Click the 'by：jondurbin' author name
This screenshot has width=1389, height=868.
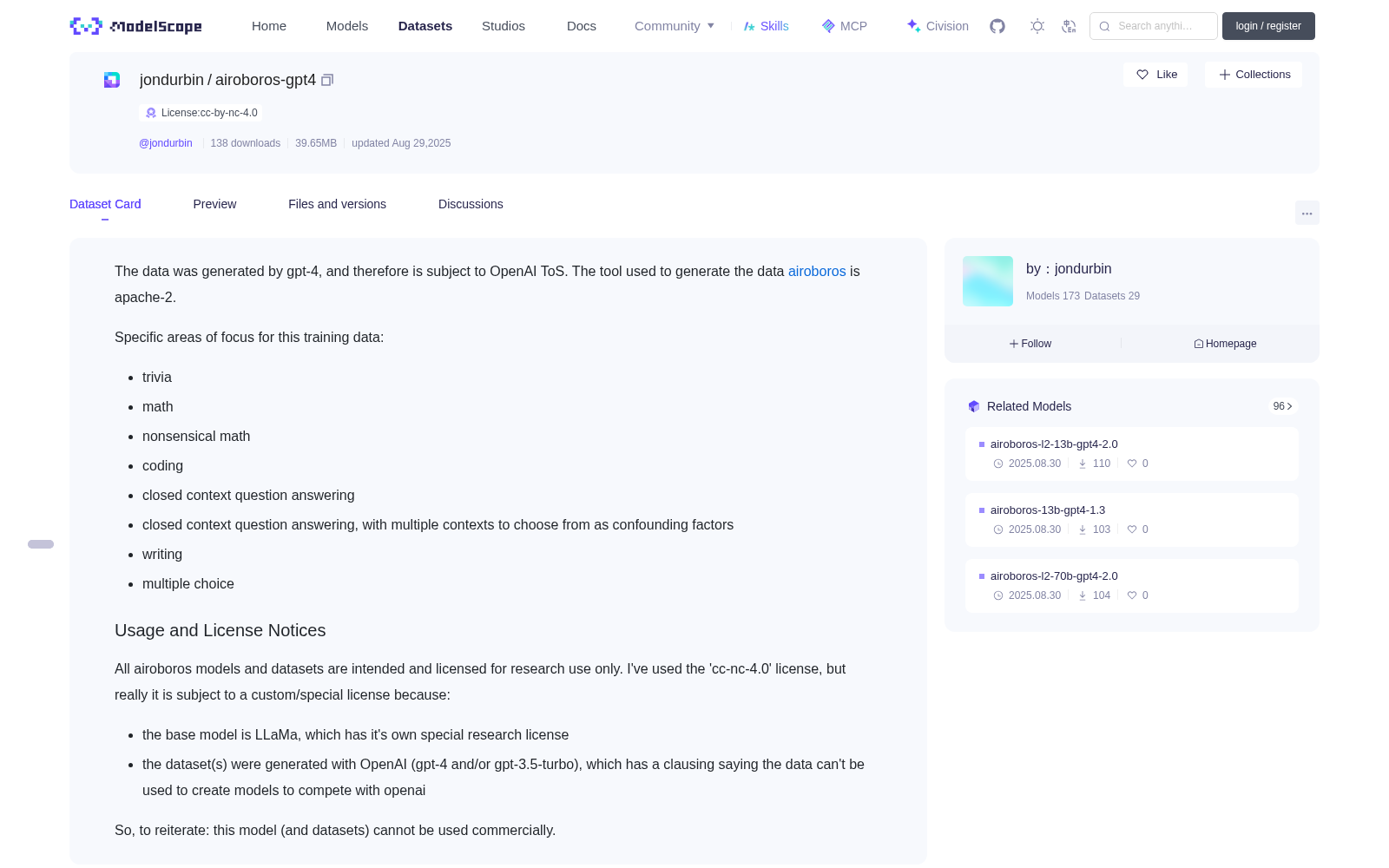[1069, 269]
